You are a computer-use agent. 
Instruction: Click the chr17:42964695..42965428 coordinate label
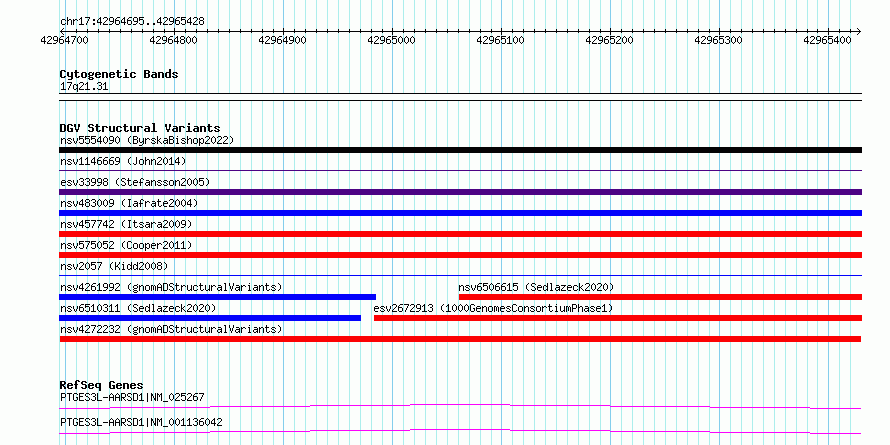pyautogui.click(x=132, y=22)
